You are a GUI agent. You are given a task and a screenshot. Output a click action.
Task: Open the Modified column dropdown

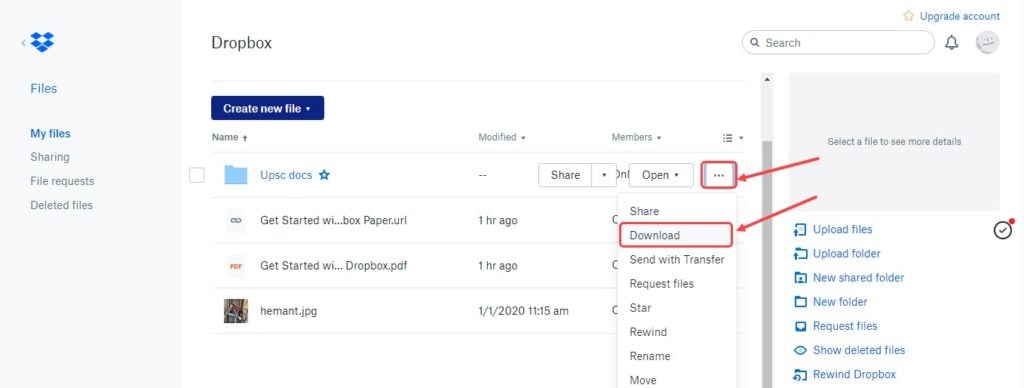[502, 137]
